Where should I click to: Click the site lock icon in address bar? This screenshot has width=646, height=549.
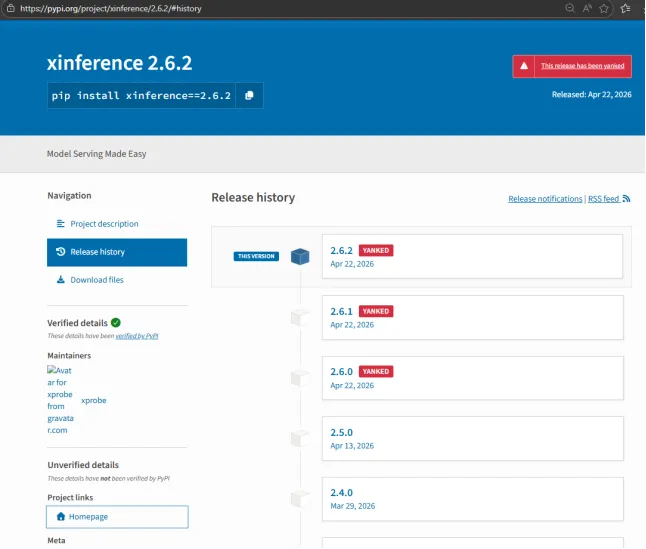[11, 8]
